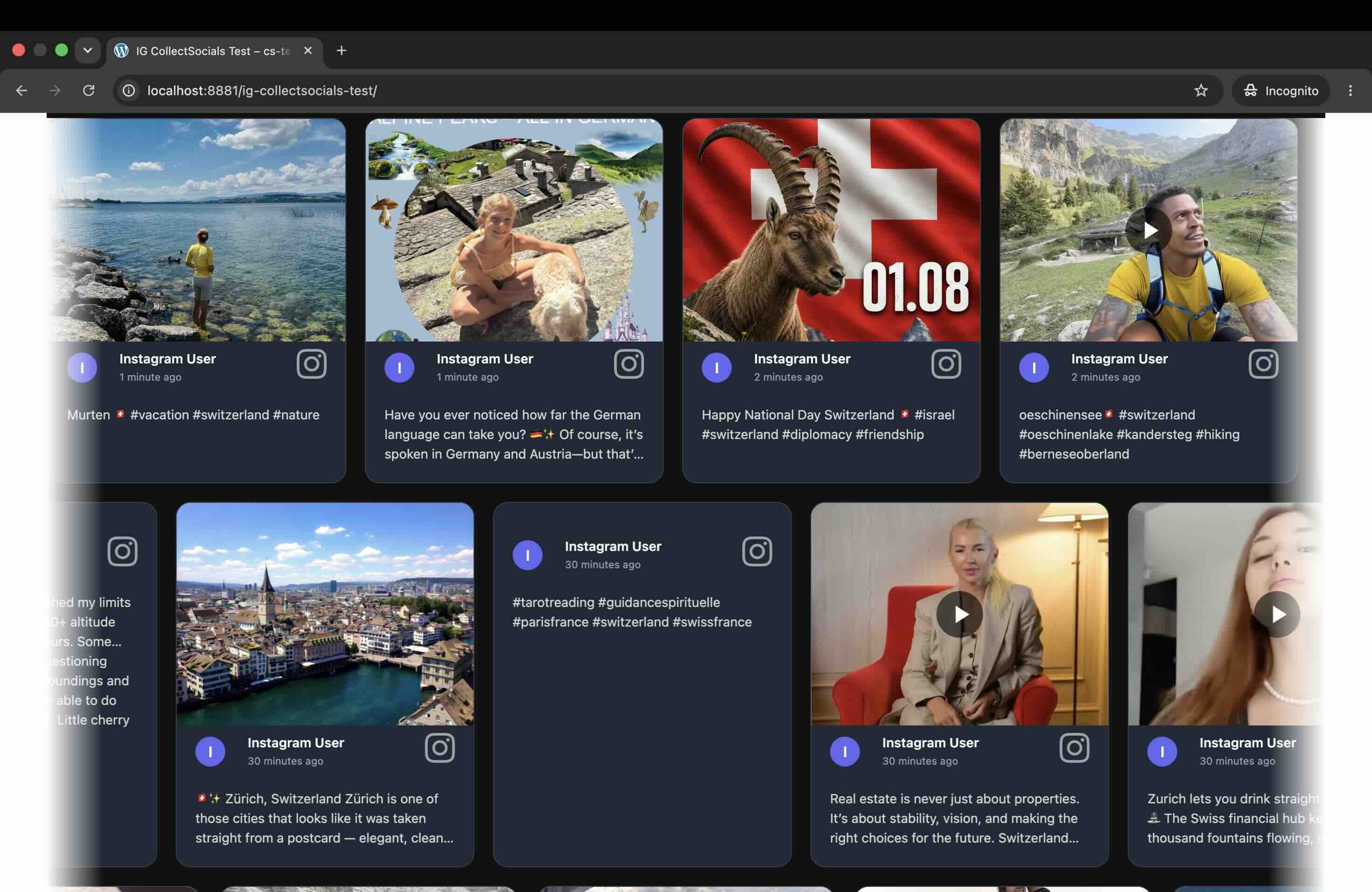Screen dimensions: 1372x892
Task: Click user avatar on Zurich fountains post
Action: 1162,752
